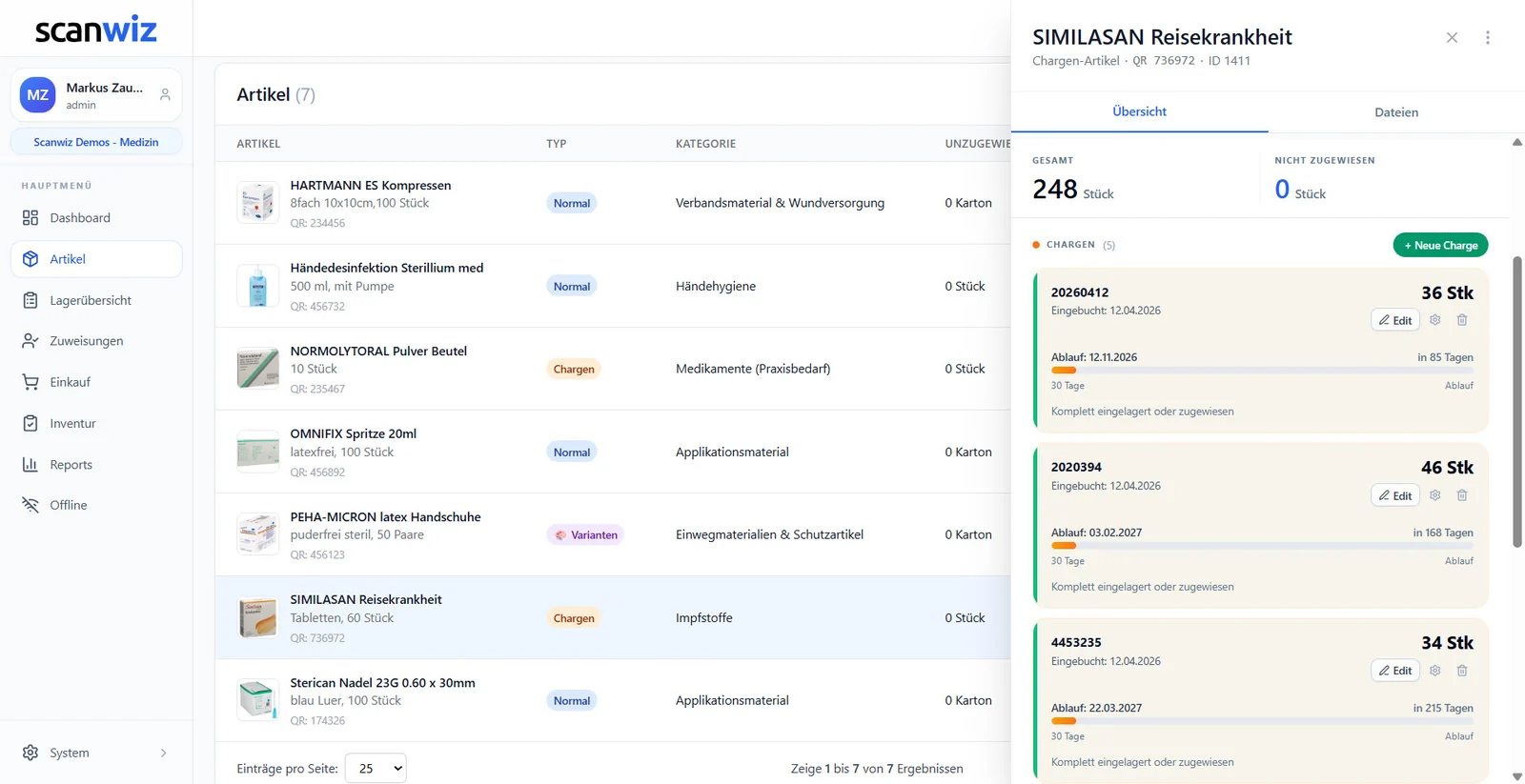
Task: Click the System gear icon
Action: (x=30, y=753)
